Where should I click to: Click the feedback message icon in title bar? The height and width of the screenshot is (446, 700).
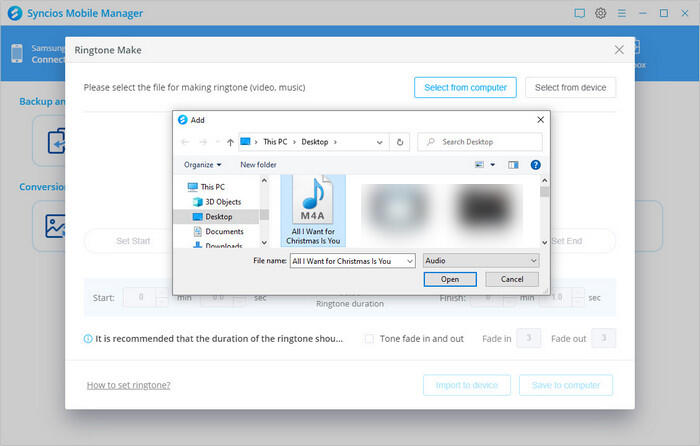579,13
